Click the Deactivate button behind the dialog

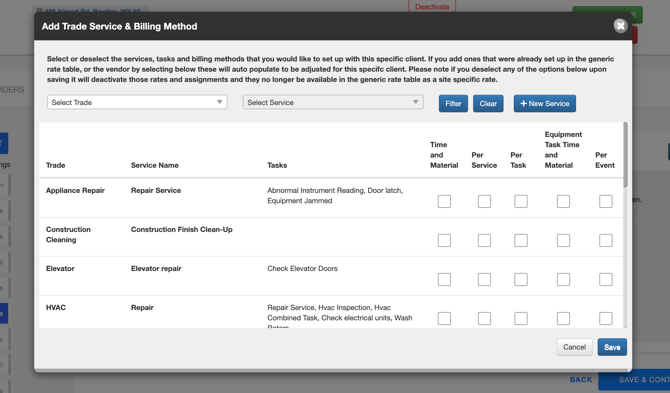(x=432, y=6)
